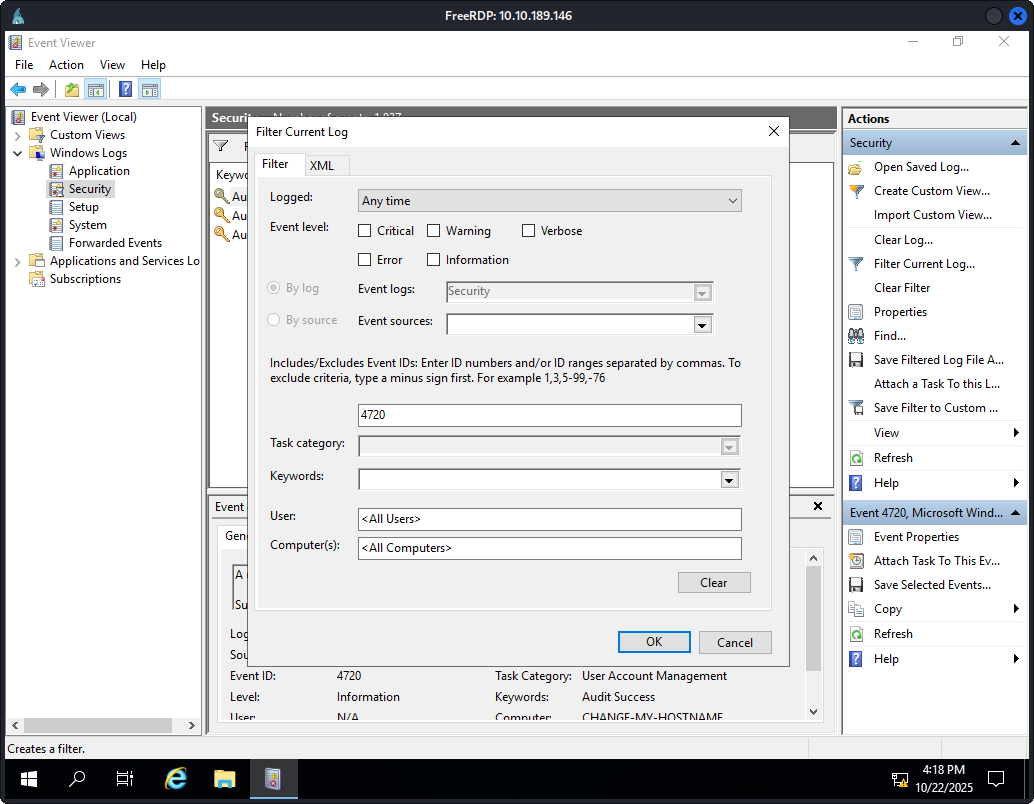The height and width of the screenshot is (804, 1034).
Task: Click the Clear button in filter dialog
Action: coord(714,583)
